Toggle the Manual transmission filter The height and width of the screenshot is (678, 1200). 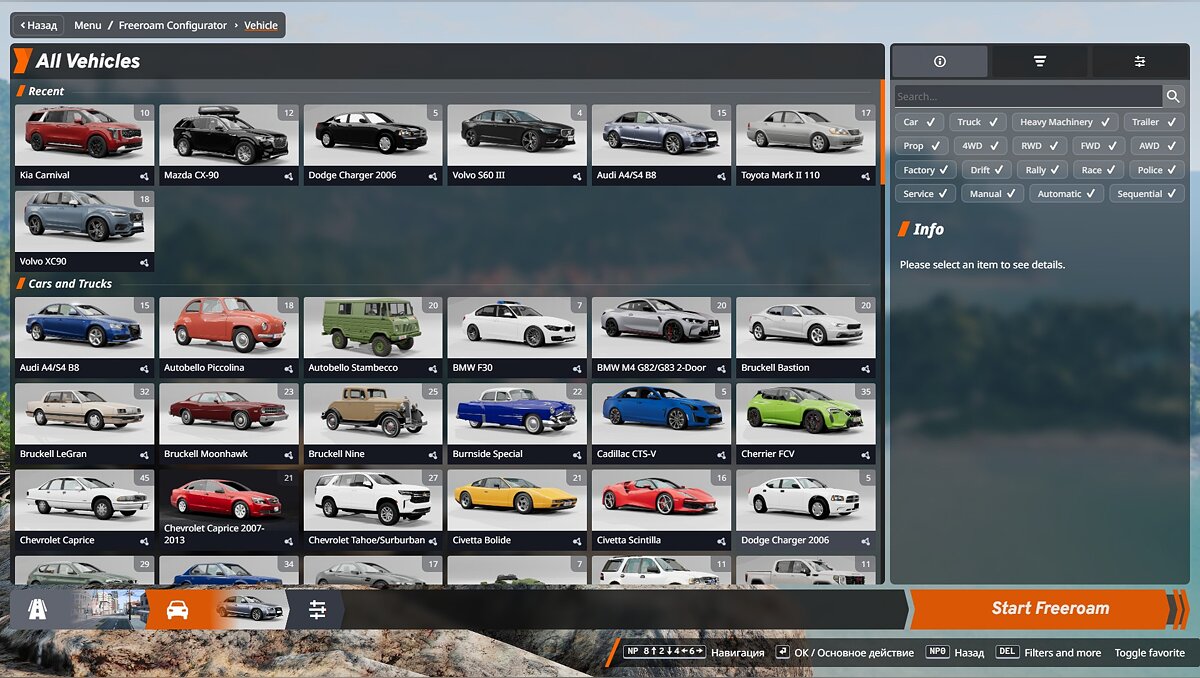pos(992,194)
